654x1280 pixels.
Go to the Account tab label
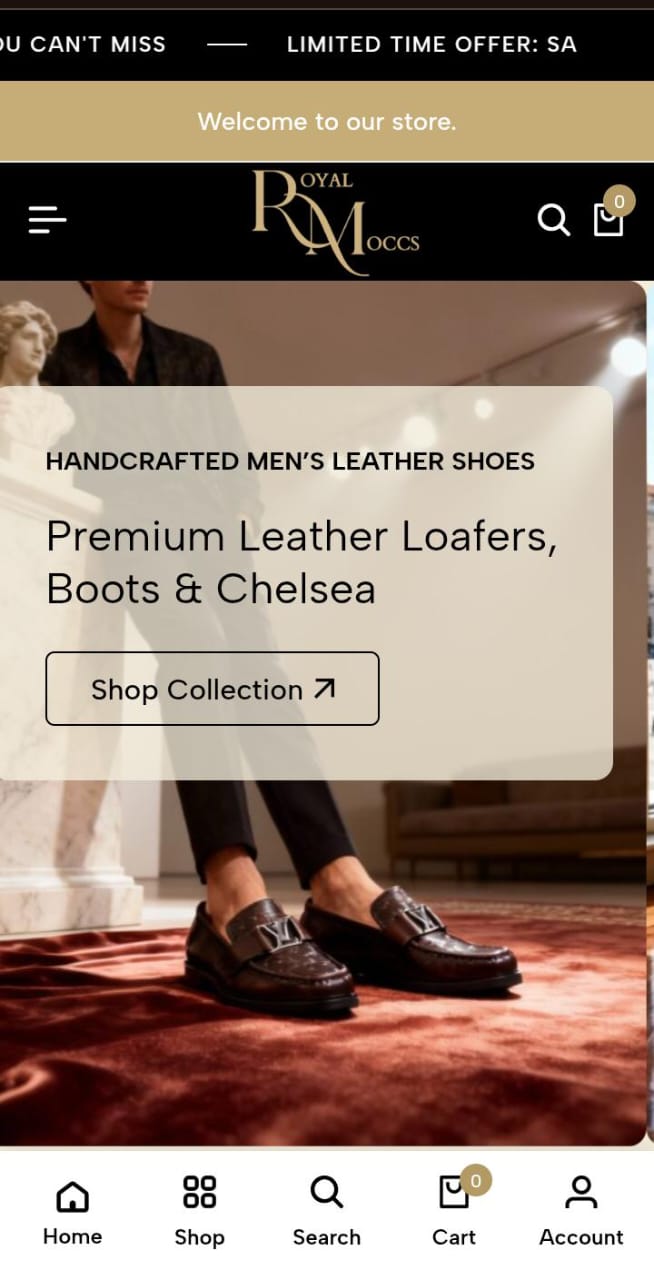(x=581, y=1237)
